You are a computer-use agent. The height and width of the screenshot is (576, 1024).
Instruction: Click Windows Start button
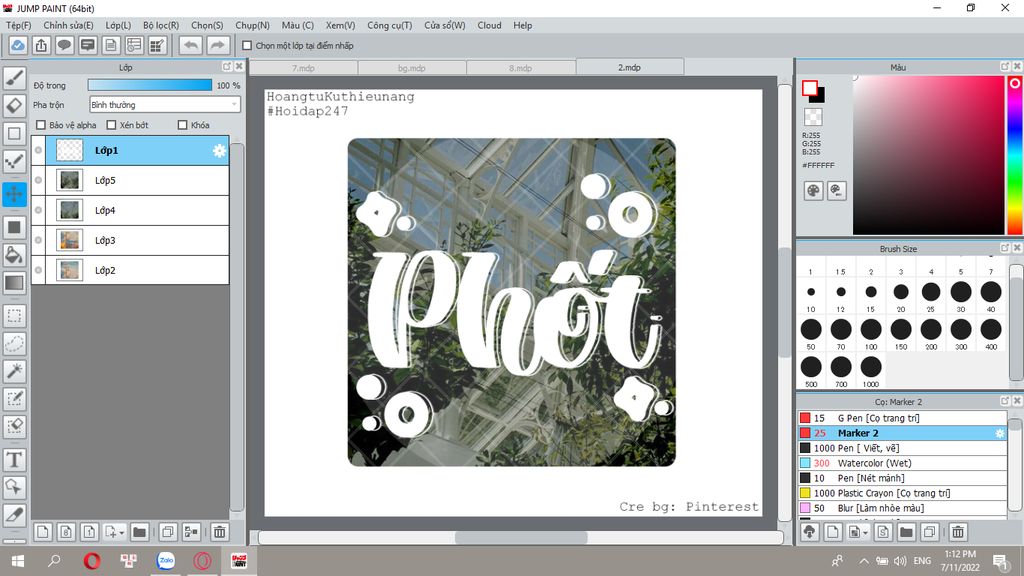click(x=18, y=561)
